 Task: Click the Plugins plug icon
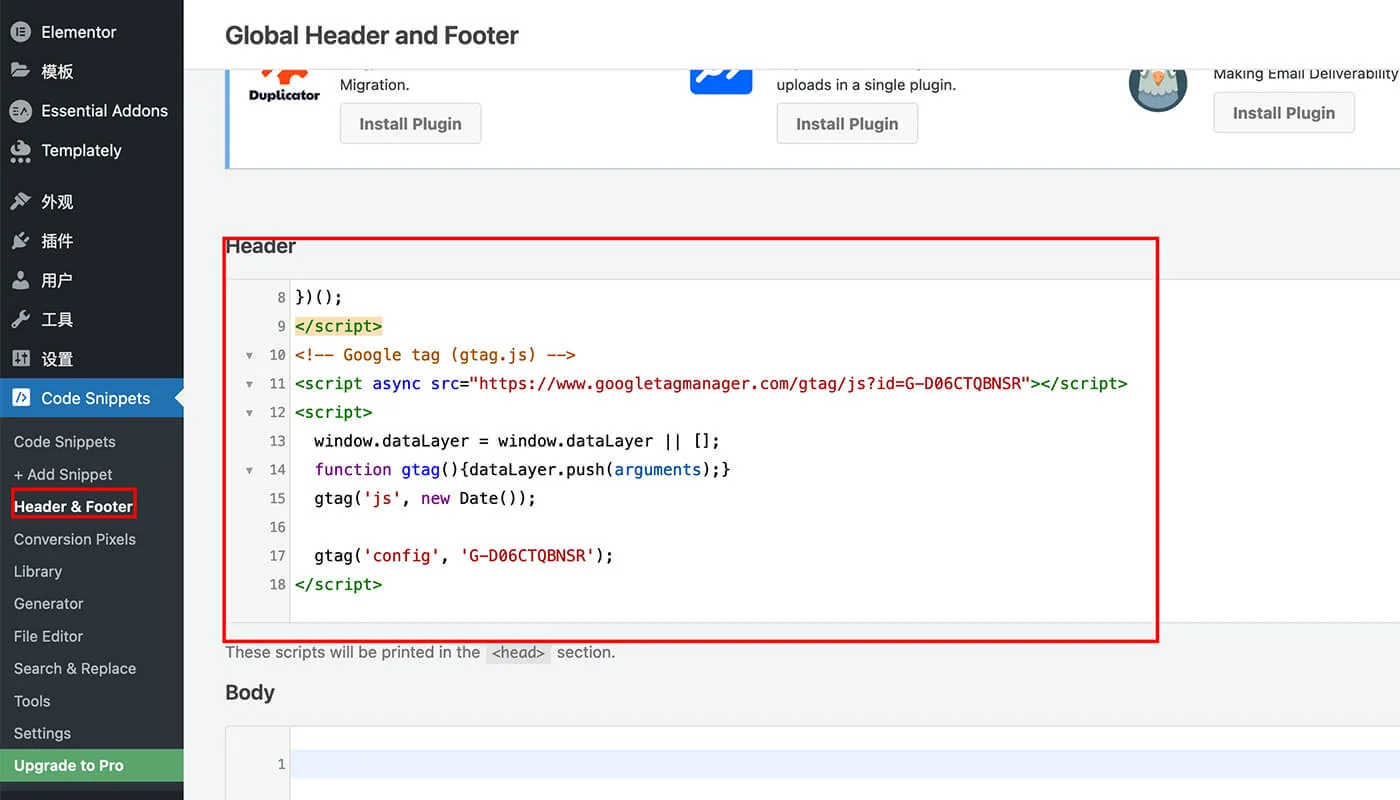[x=20, y=241]
